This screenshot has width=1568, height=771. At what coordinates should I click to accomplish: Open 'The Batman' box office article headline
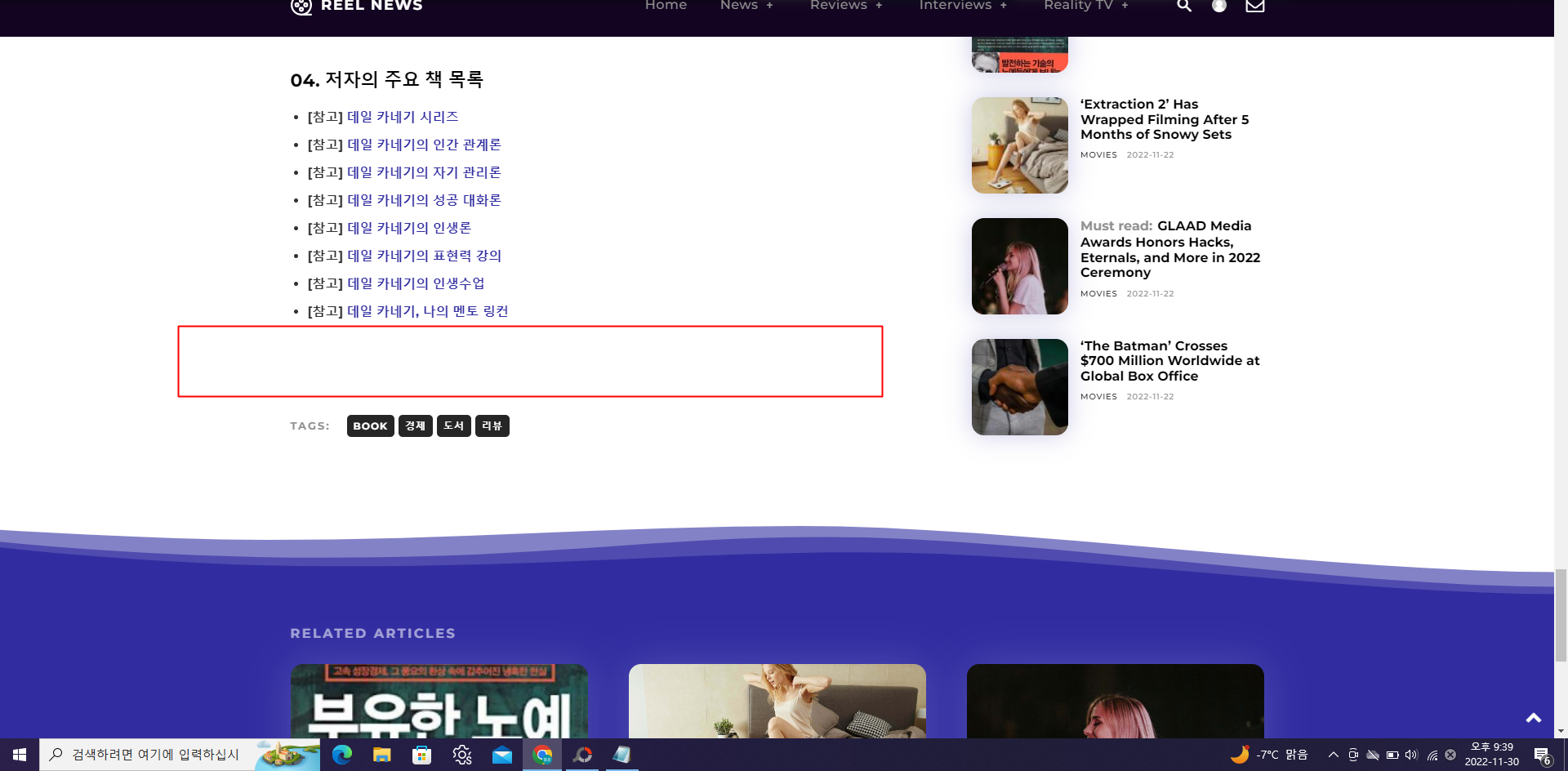pyautogui.click(x=1170, y=361)
